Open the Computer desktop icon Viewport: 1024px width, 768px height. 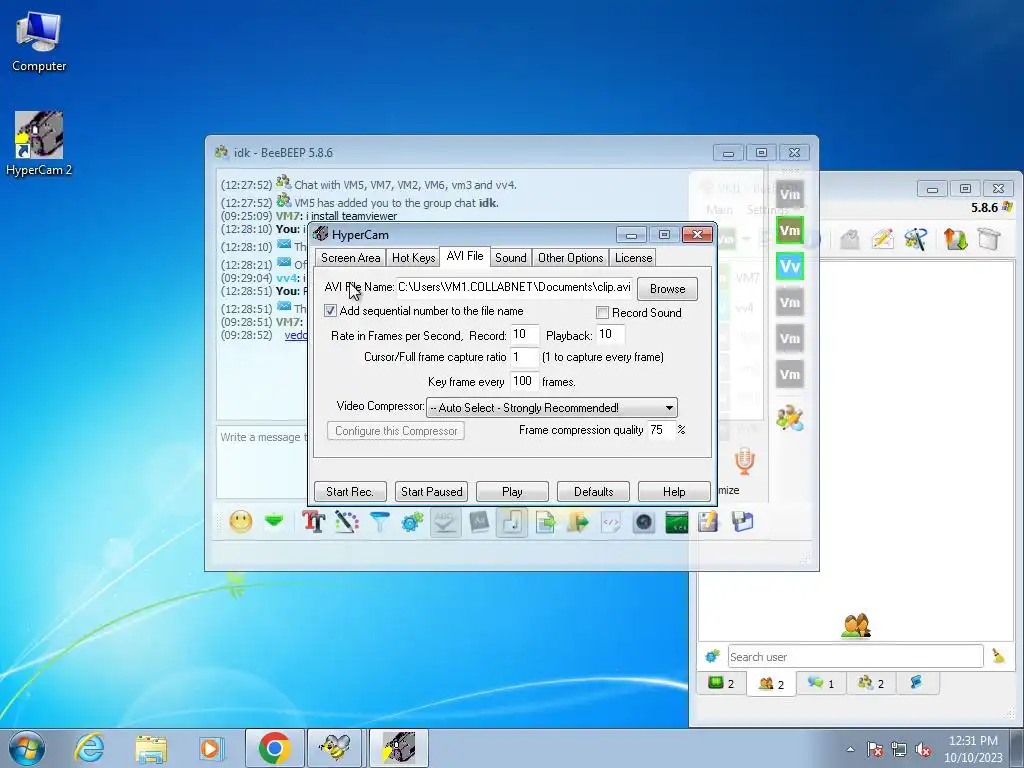coord(39,41)
